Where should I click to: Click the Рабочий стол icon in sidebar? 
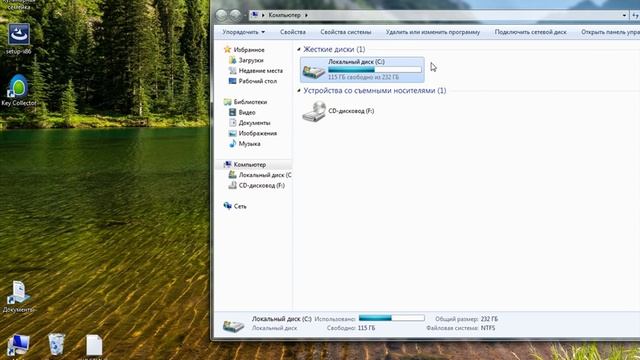pyautogui.click(x=232, y=81)
